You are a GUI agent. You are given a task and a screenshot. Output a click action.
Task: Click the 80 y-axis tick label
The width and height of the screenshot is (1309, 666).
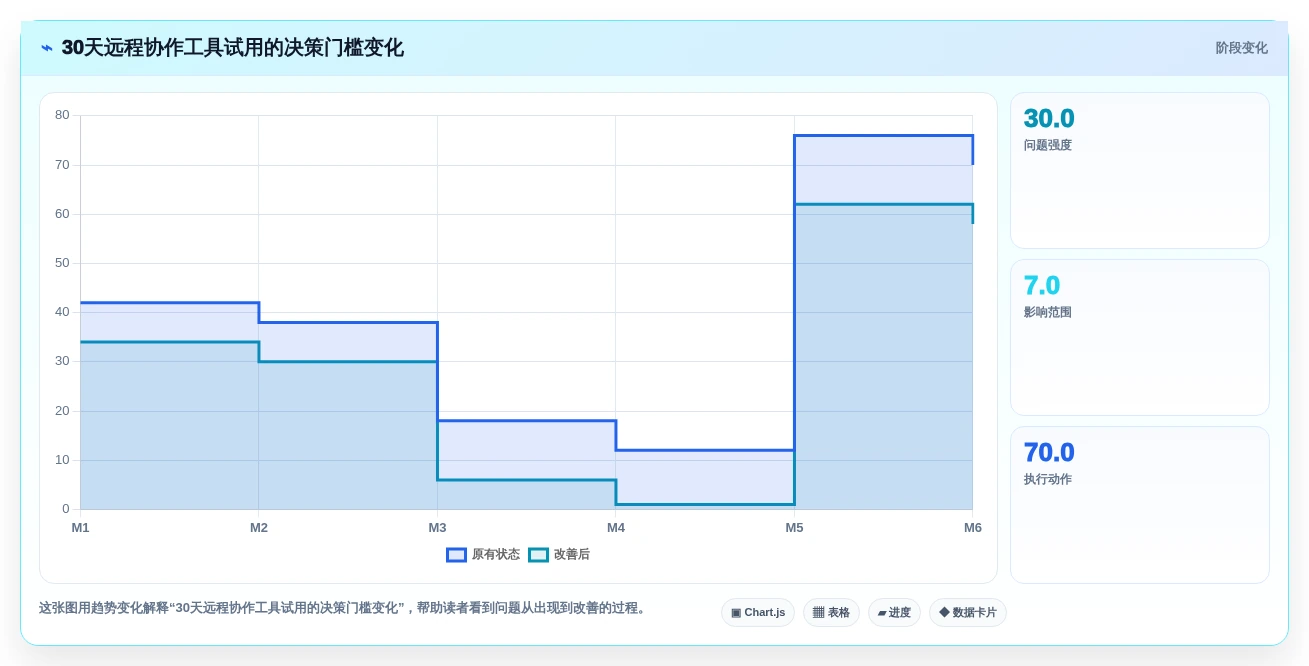point(62,115)
